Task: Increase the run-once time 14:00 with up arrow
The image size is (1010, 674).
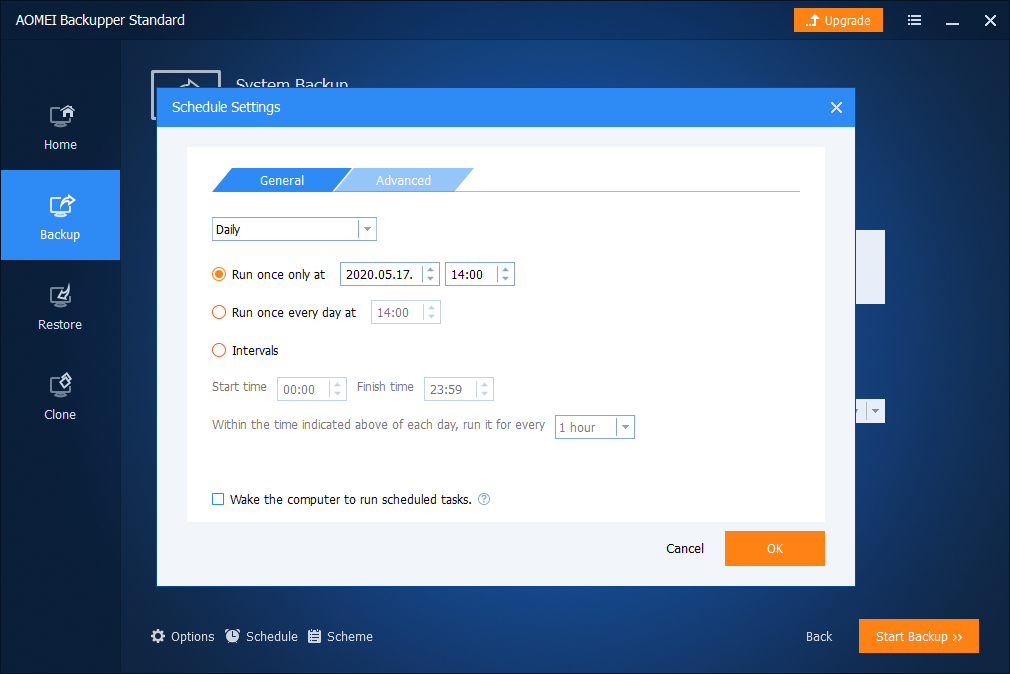Action: [x=506, y=269]
